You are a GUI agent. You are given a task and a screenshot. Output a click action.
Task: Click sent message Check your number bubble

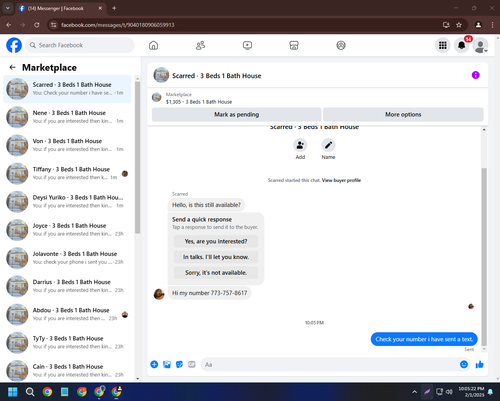pos(424,339)
